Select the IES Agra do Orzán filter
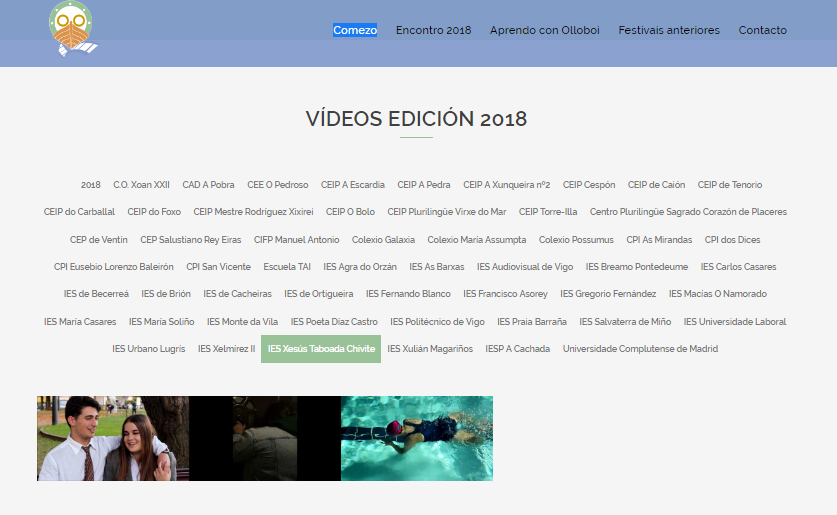This screenshot has width=837, height=515. [x=360, y=266]
